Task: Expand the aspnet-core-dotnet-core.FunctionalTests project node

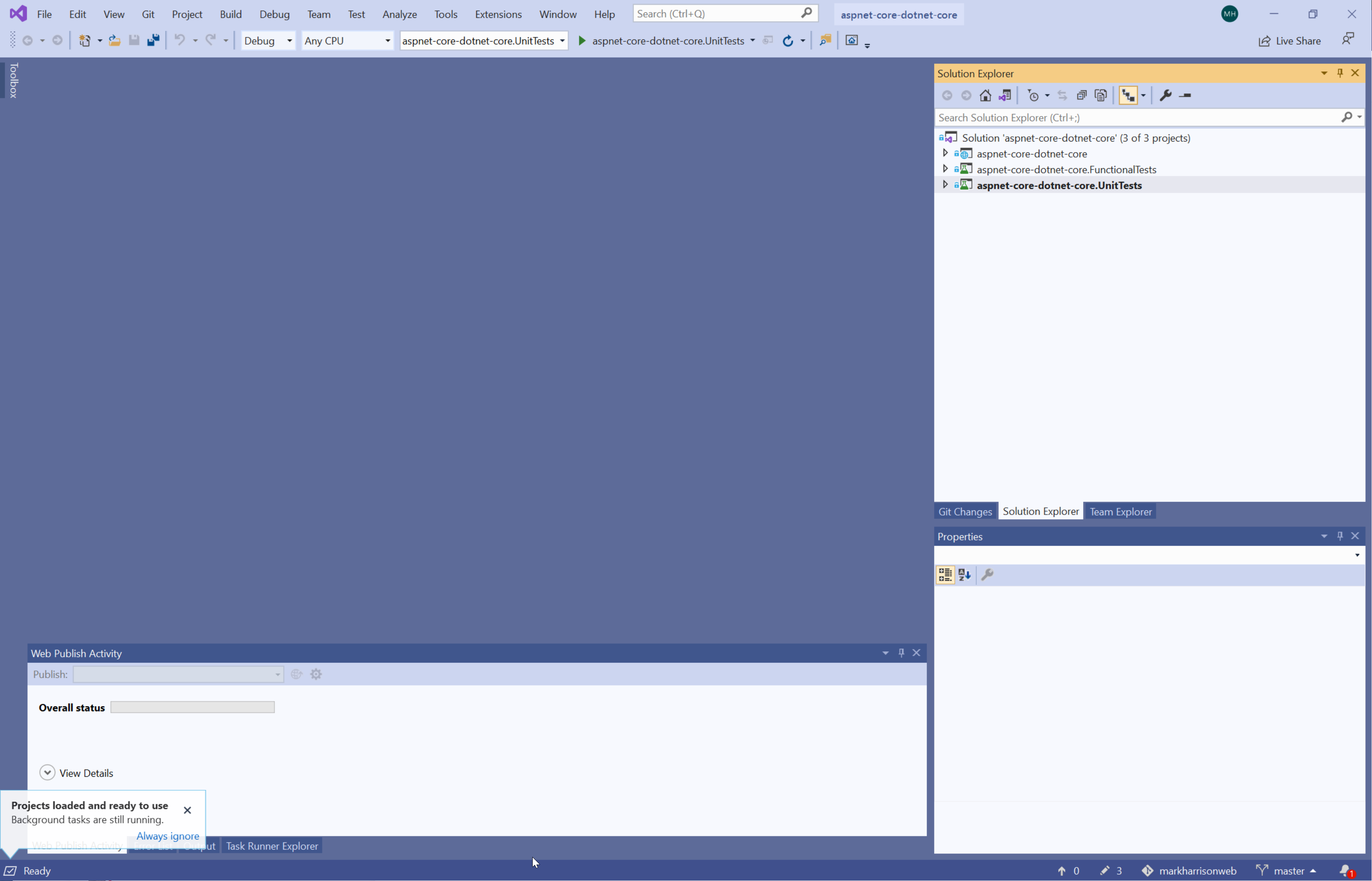Action: (945, 169)
